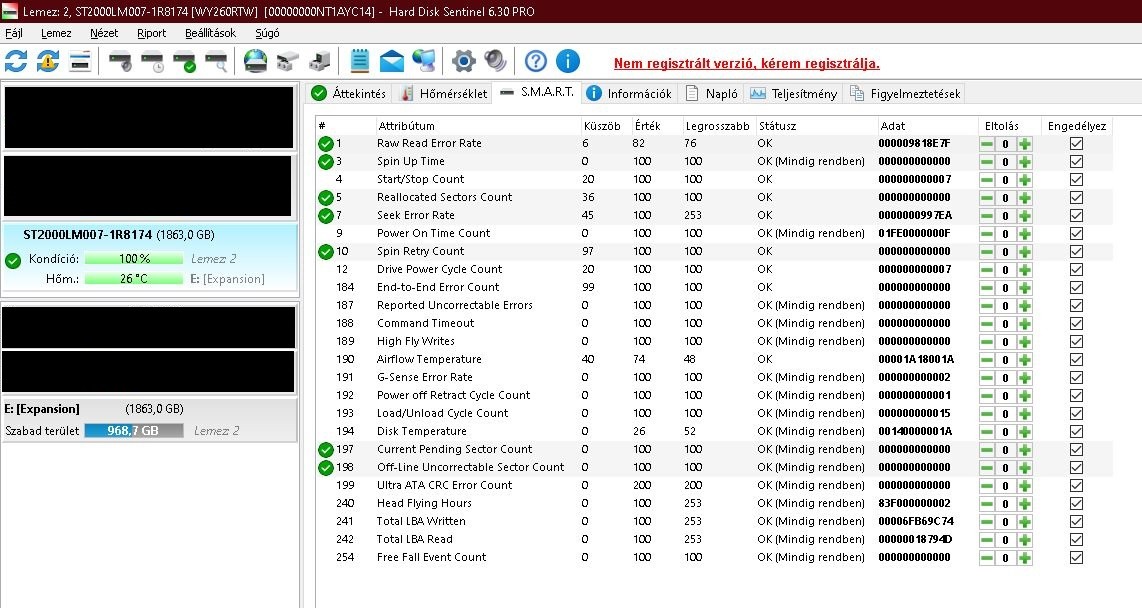Click green check icon beside Spin Retry Count
1142x608 pixels.
coord(326,251)
